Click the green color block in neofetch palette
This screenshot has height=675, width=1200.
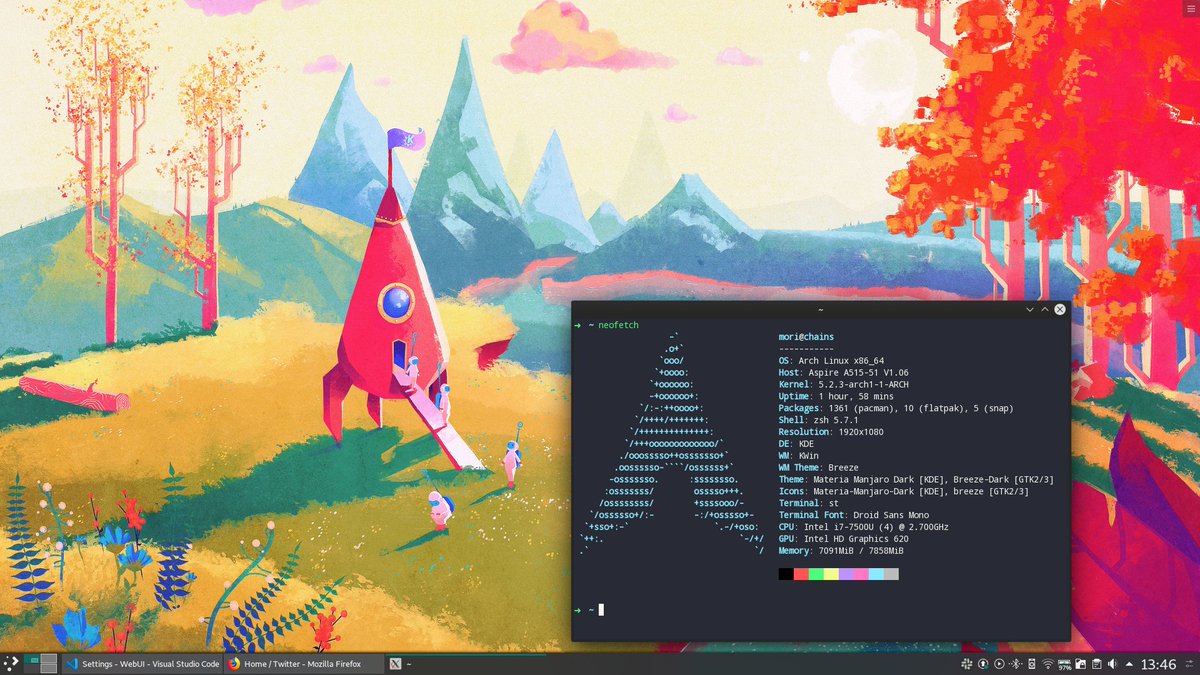[816, 574]
